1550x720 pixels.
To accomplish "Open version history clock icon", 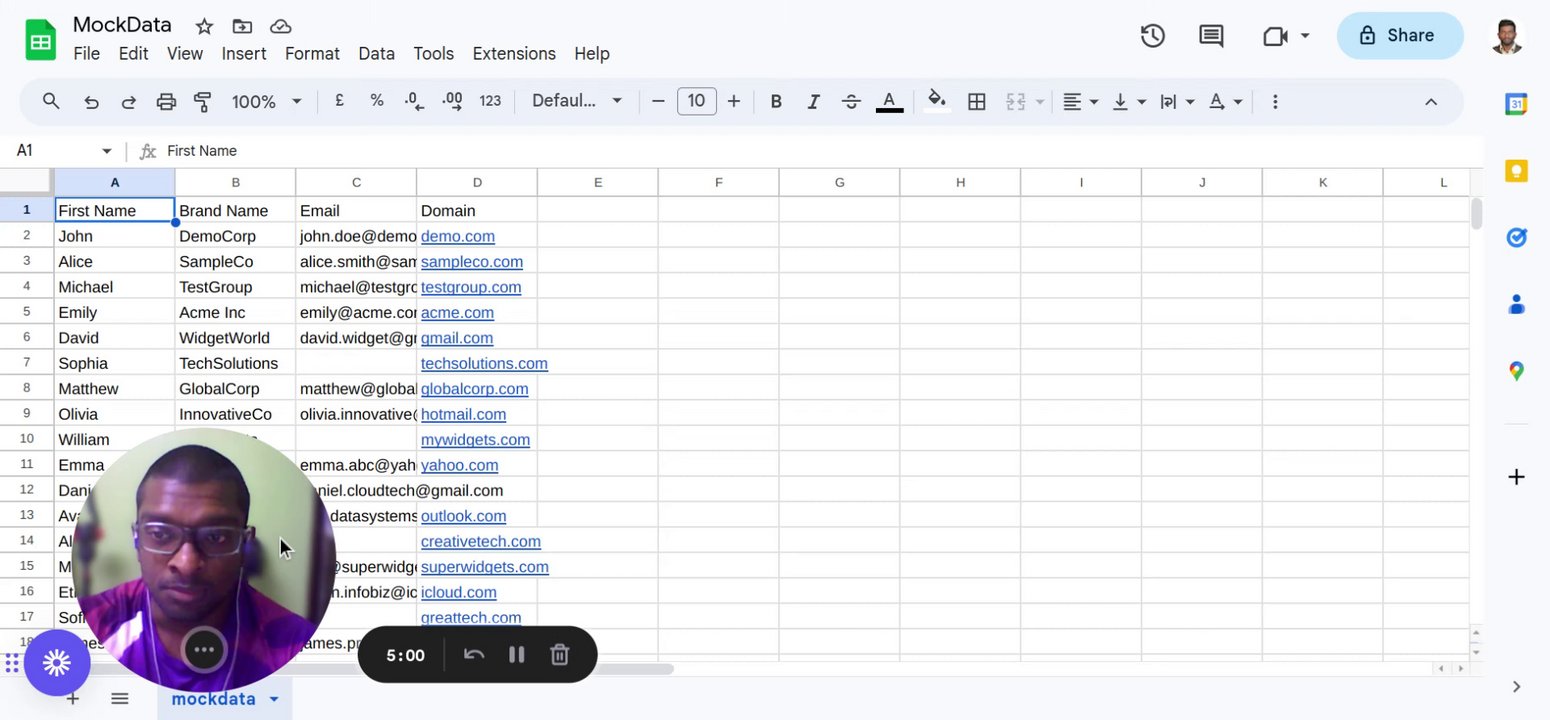I will 1153,36.
